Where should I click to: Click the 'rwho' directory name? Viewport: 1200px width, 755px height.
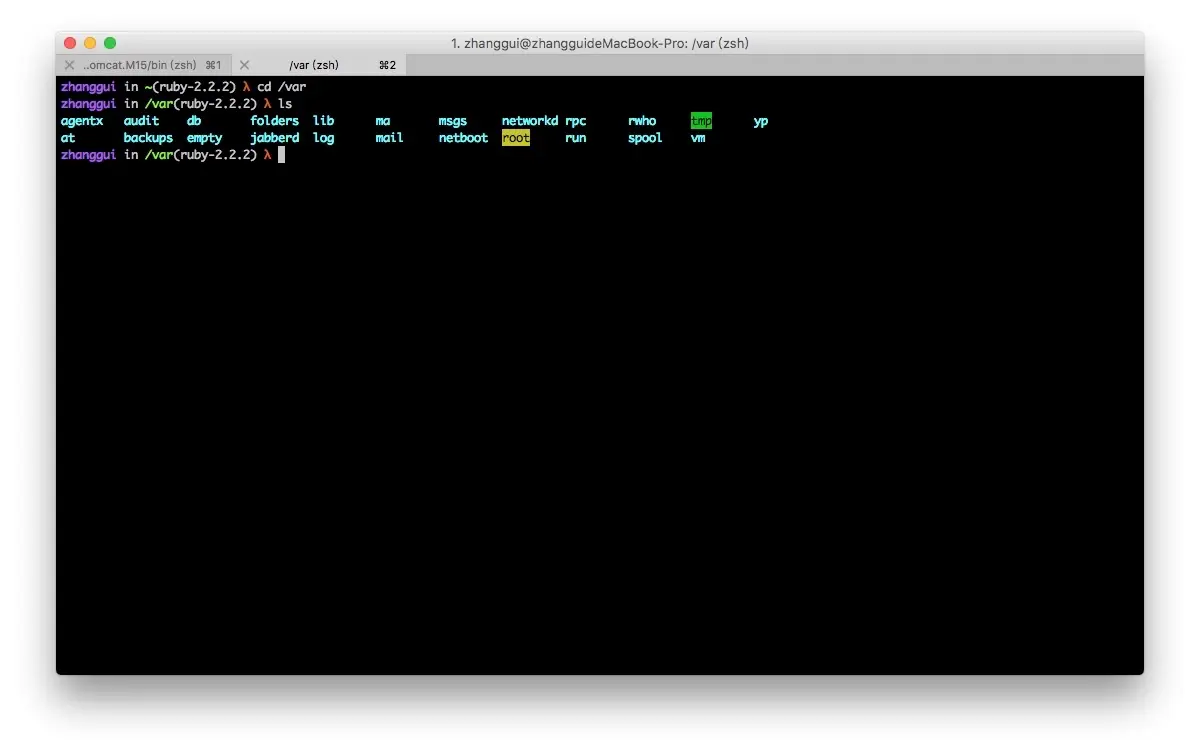[642, 121]
